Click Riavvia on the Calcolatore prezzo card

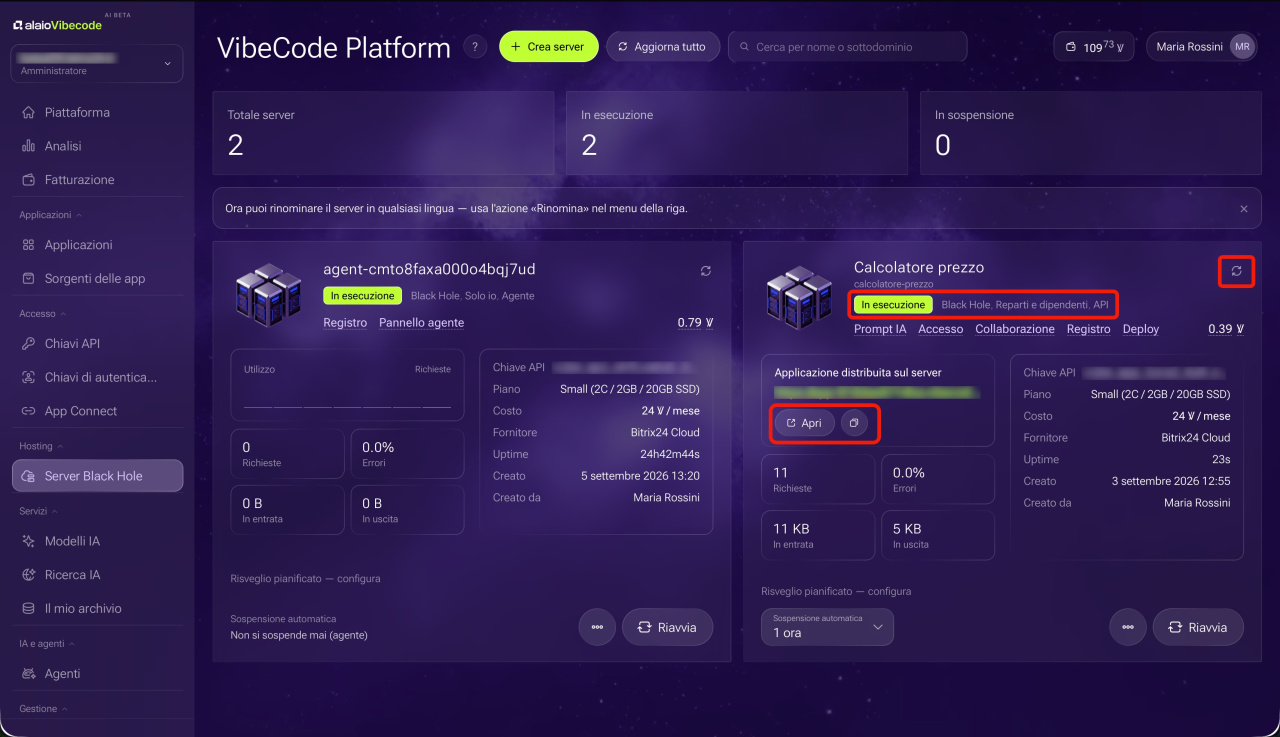coord(1198,627)
